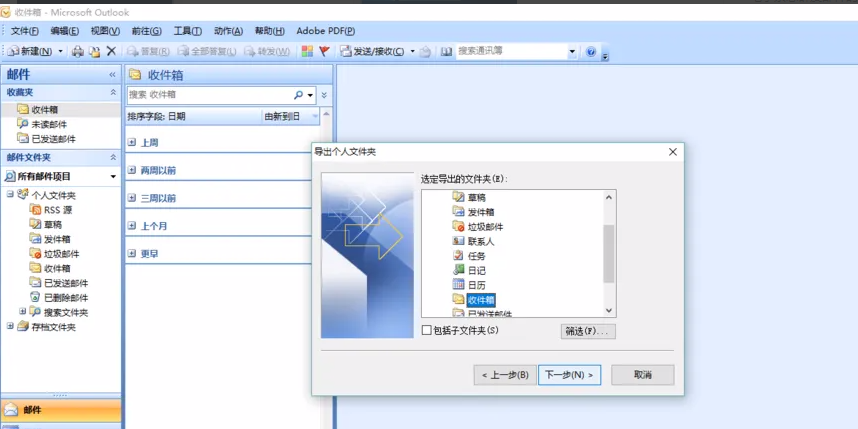
Task: Expand the 上个月 message group
Action: pyautogui.click(x=131, y=225)
